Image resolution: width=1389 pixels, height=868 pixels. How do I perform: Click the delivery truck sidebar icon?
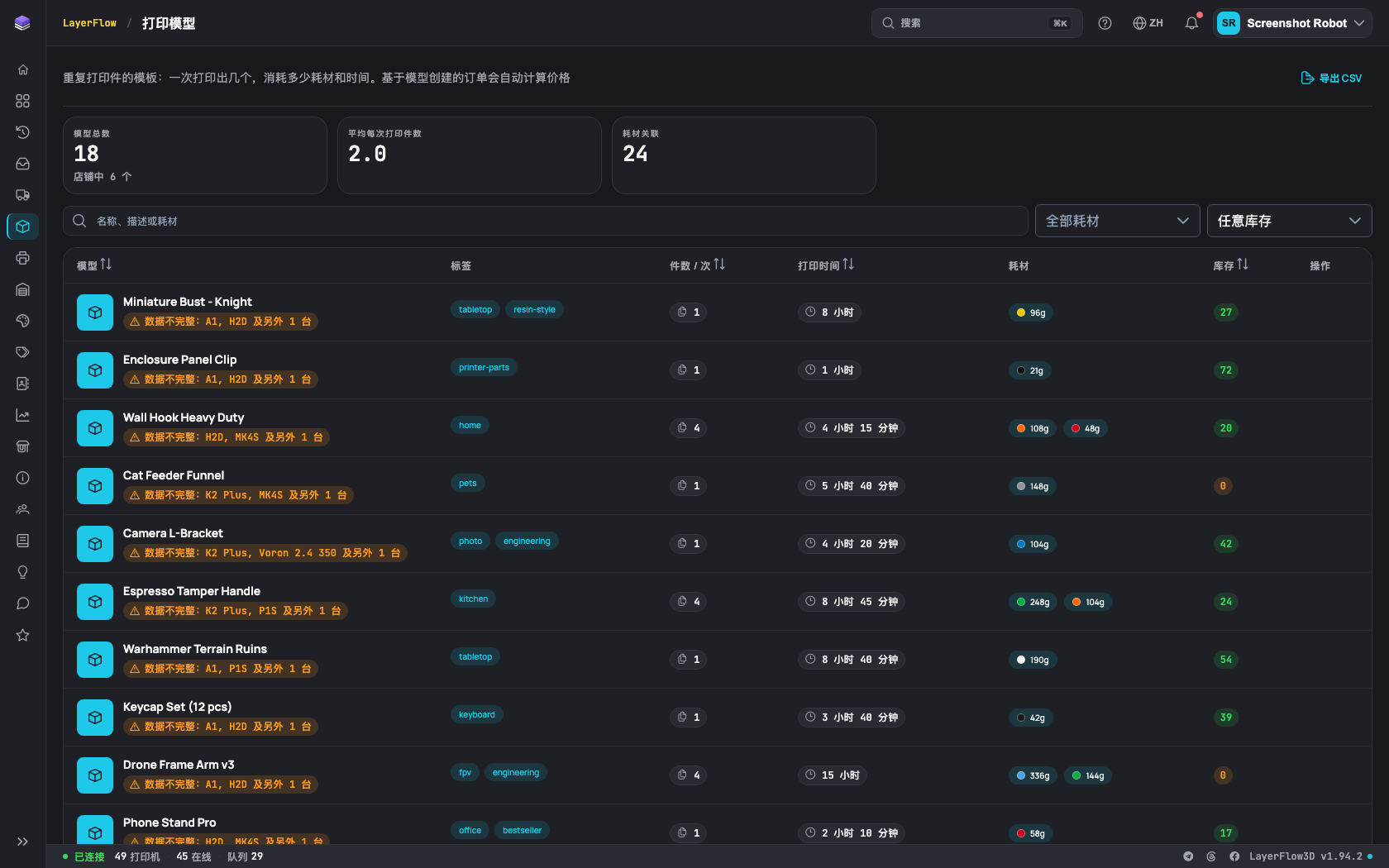click(x=22, y=195)
